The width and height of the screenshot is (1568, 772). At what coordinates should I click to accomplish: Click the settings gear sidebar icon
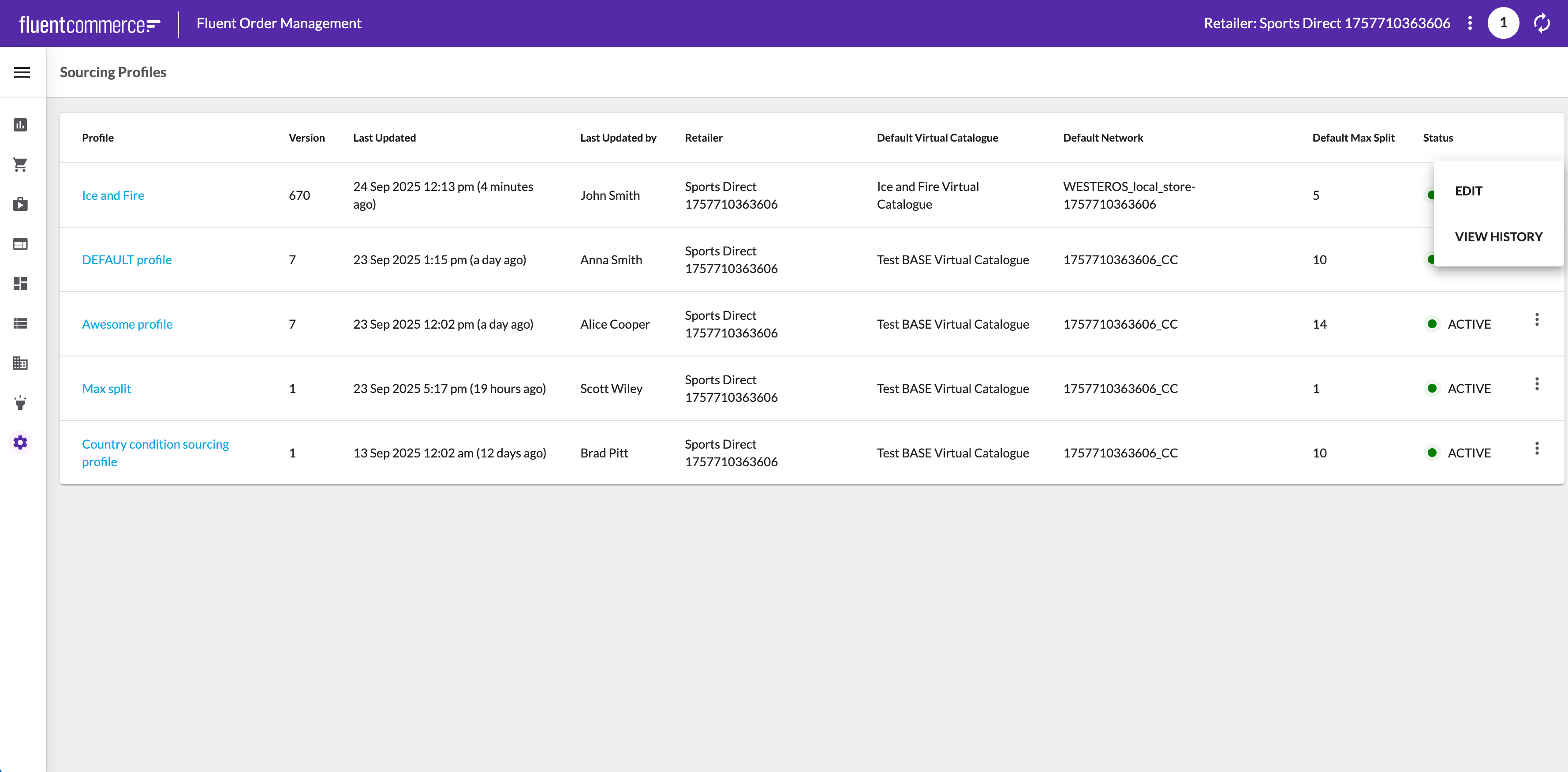coord(21,442)
